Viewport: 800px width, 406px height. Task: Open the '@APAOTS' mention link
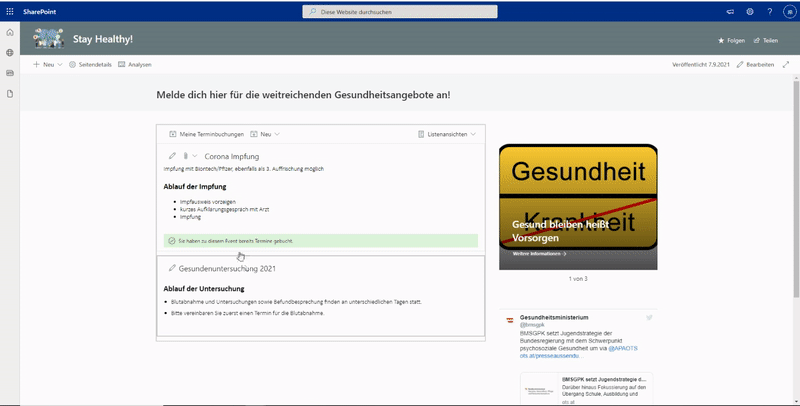point(623,348)
